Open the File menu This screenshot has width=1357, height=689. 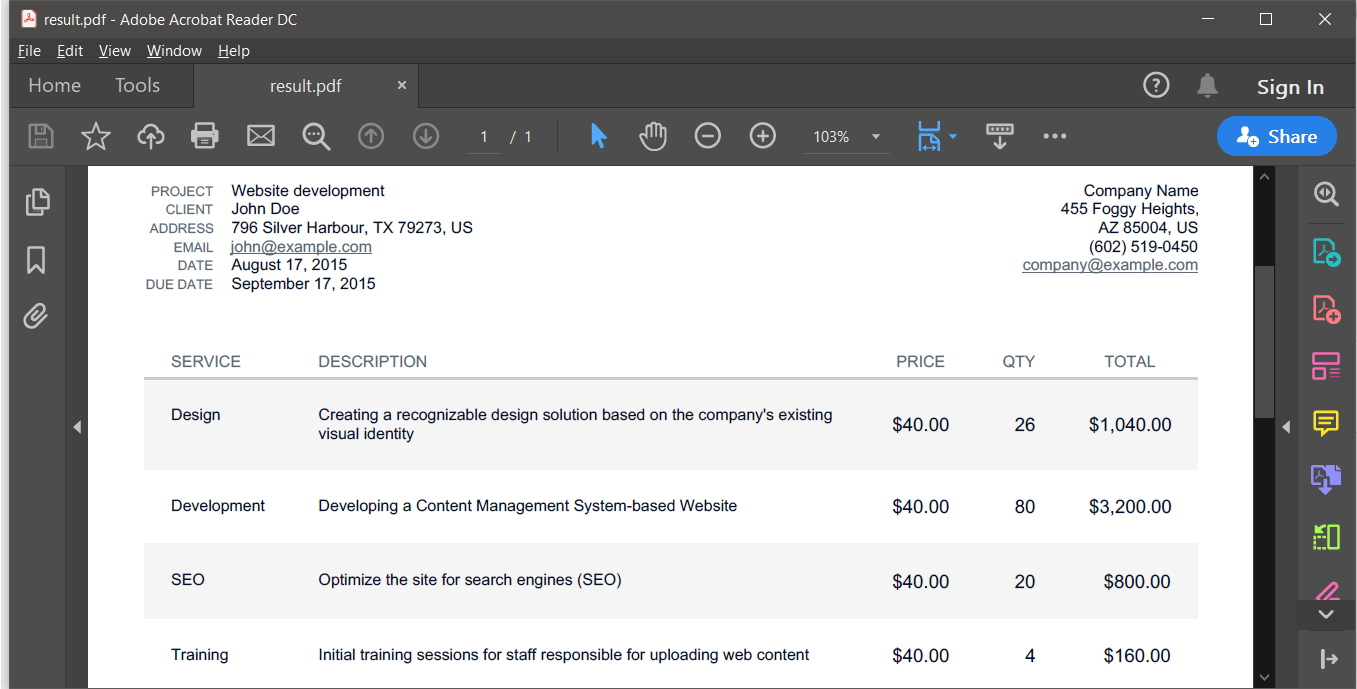point(29,50)
